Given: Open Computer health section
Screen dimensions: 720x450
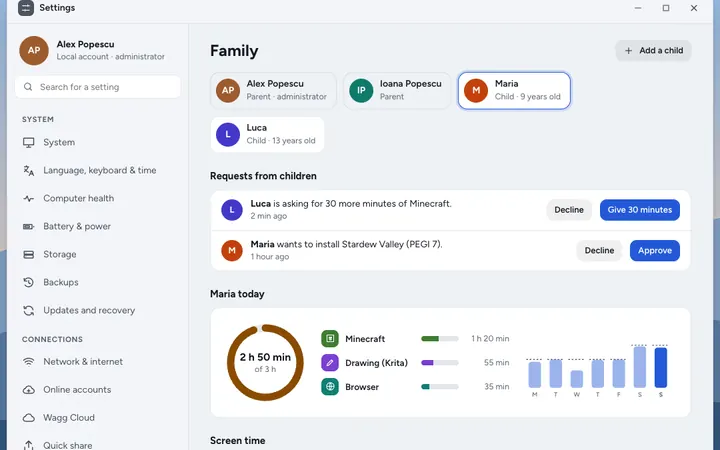Looking at the screenshot, I should click(x=97, y=198).
